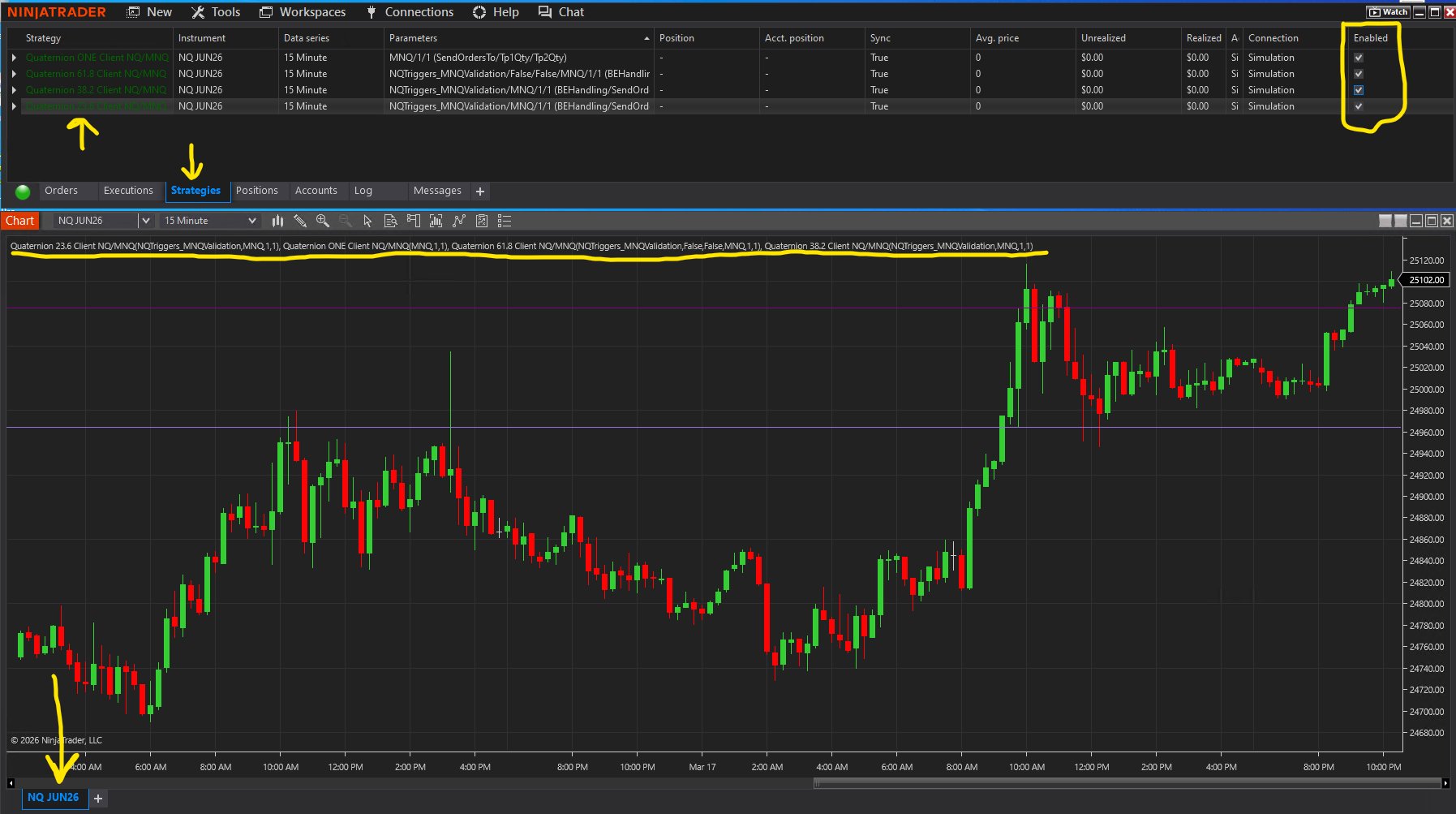Open the bar style chart icon
Image resolution: width=1456 pixels, height=814 pixels.
click(277, 221)
